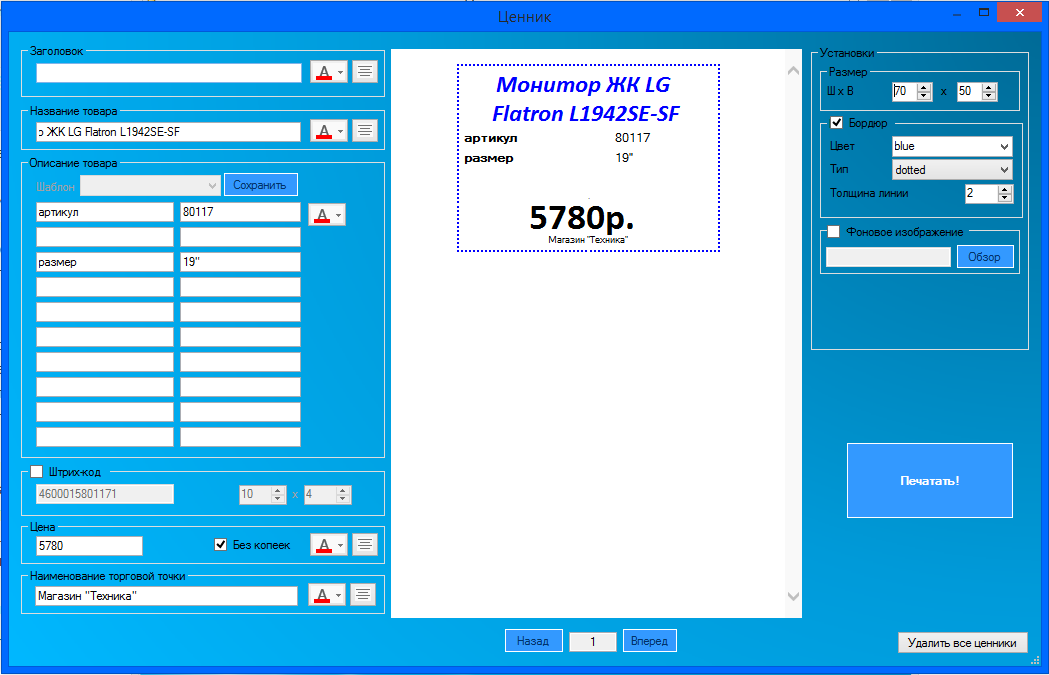The height and width of the screenshot is (675, 1049).
Task: Click the Обзор browse button
Action: tap(985, 257)
